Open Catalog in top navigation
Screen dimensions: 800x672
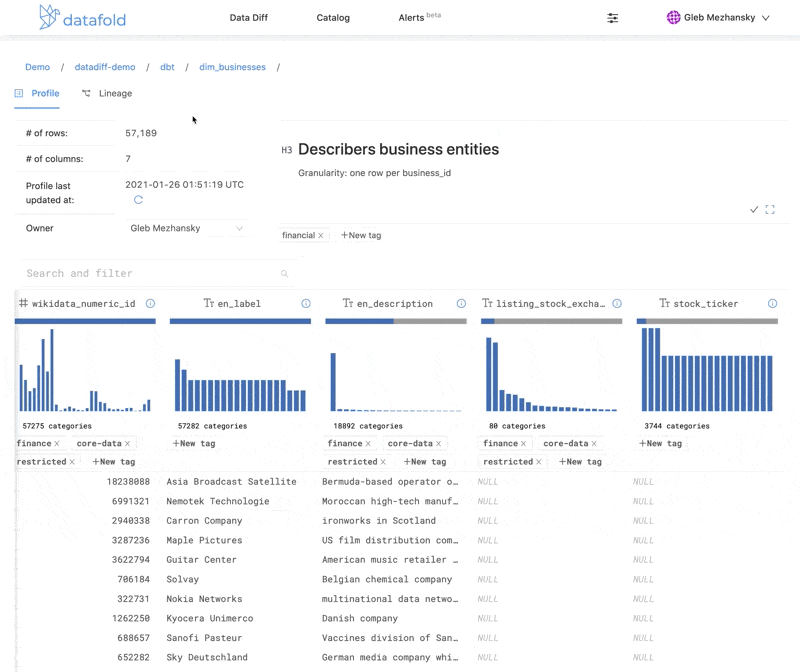coord(333,18)
